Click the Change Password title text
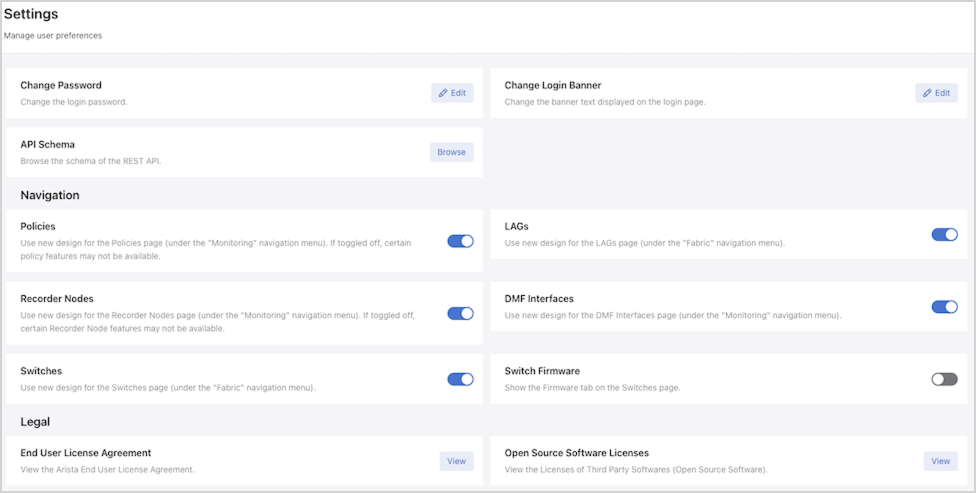 [x=61, y=86]
